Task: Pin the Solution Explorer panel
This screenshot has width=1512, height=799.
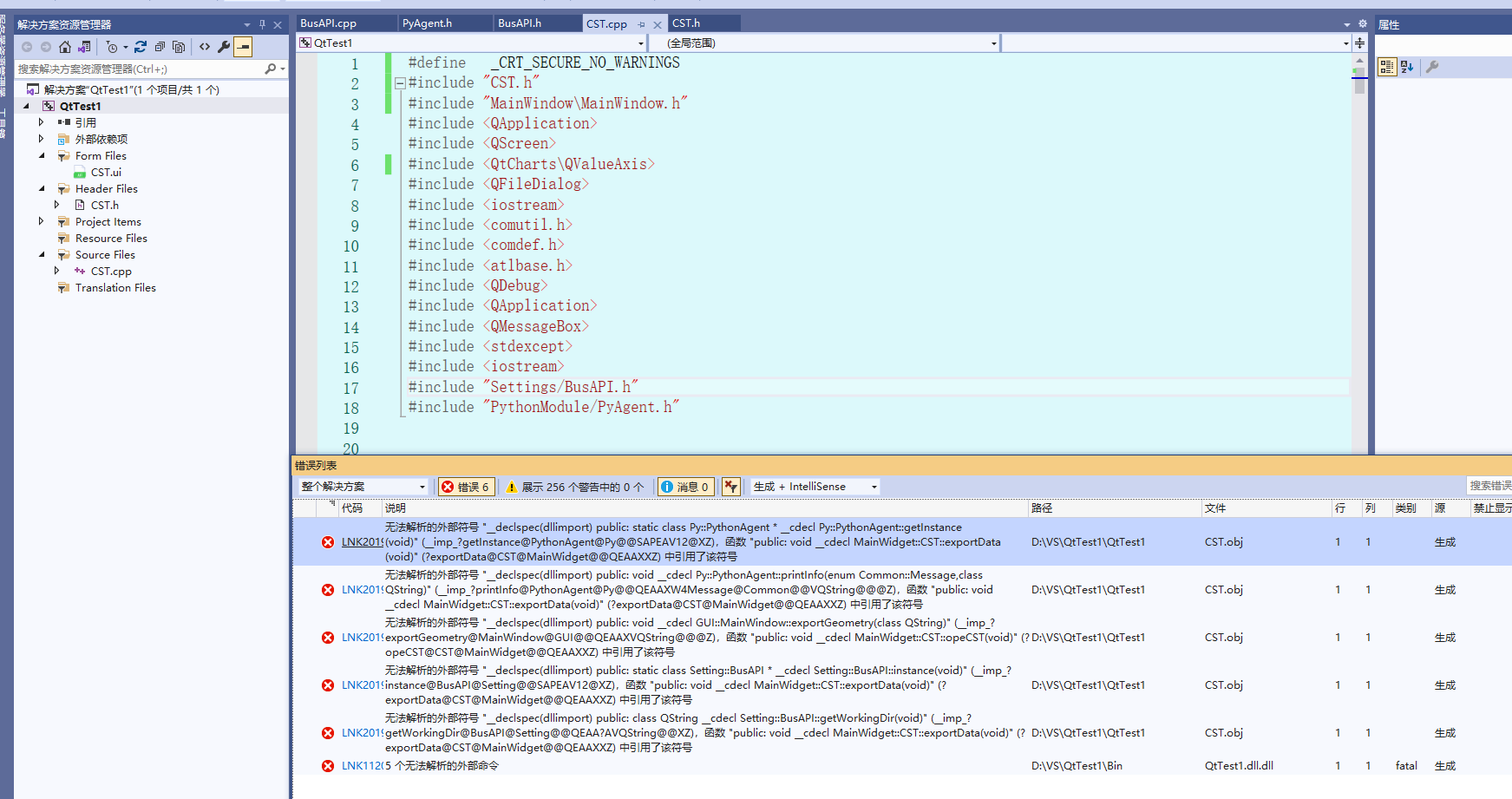Action: tap(262, 24)
